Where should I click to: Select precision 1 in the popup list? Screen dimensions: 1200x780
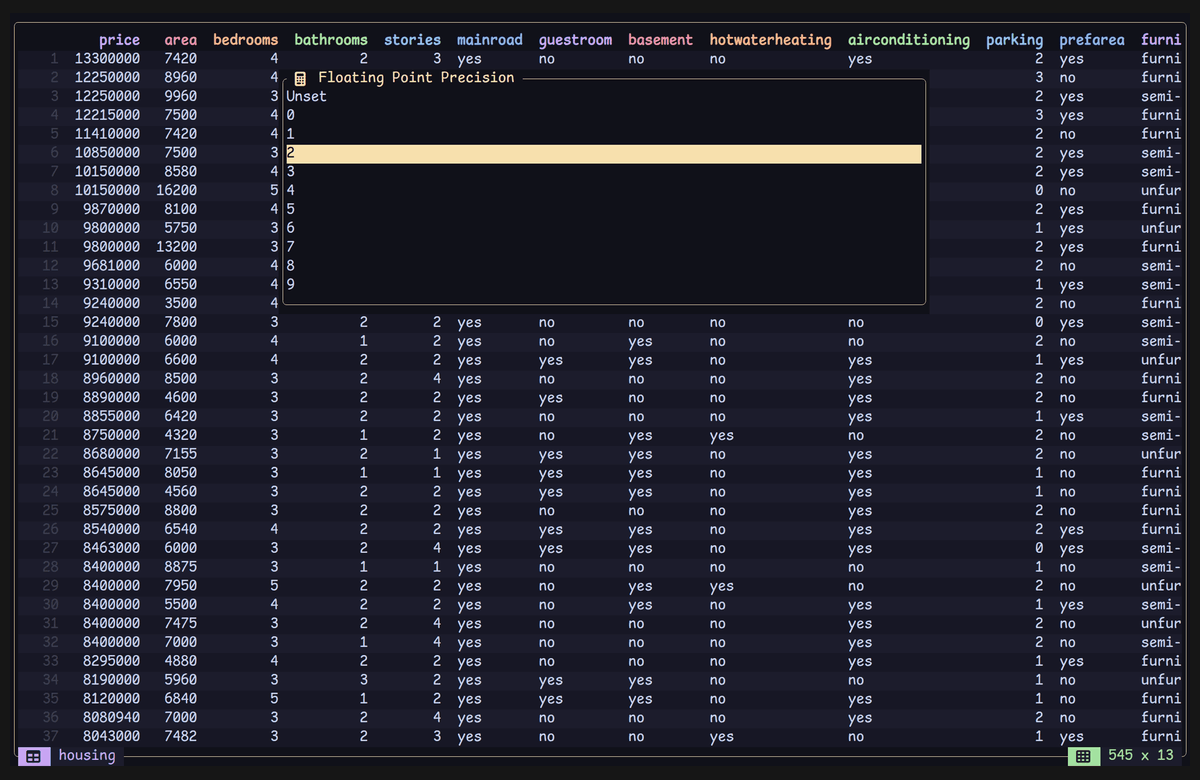(604, 134)
